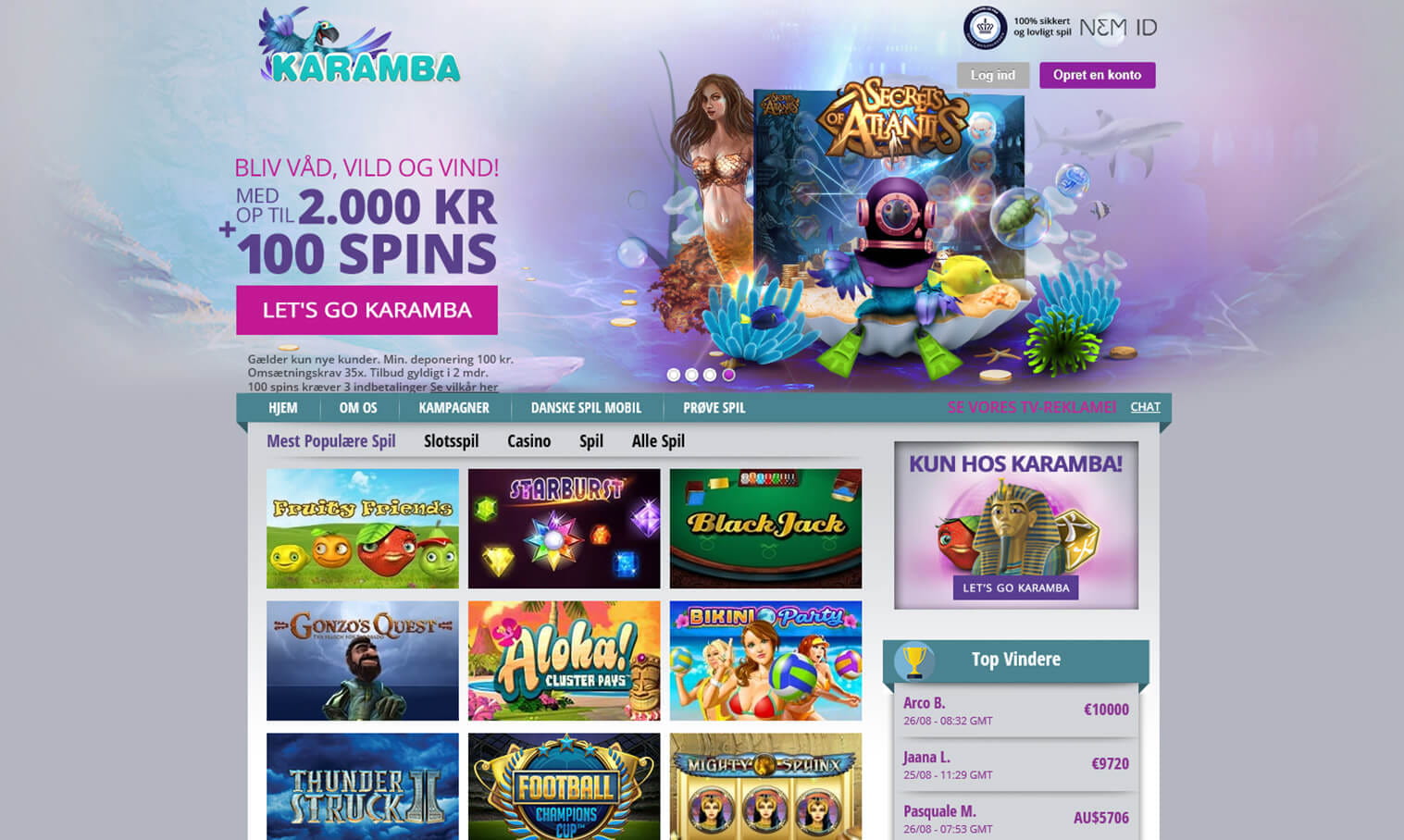Click the Opret en konto button

(1097, 75)
